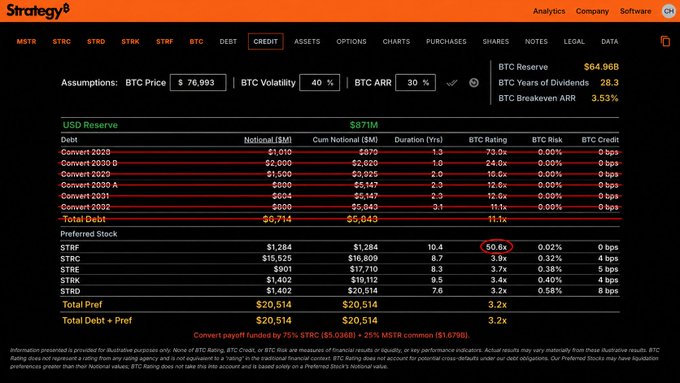680x383 pixels.
Task: Open the CH user avatar
Action: 669,11
